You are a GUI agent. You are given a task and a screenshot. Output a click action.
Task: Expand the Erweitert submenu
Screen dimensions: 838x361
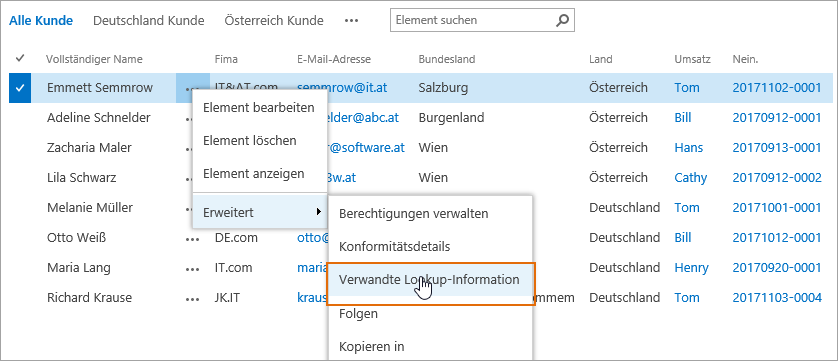(260, 212)
